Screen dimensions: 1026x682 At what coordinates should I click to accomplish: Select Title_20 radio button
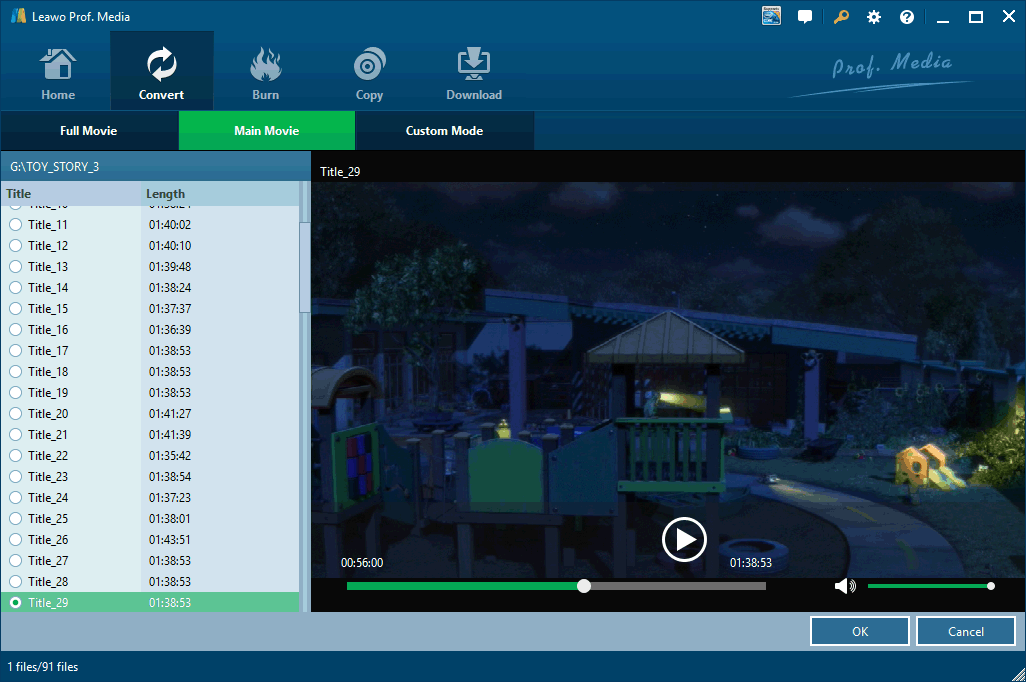coord(16,413)
